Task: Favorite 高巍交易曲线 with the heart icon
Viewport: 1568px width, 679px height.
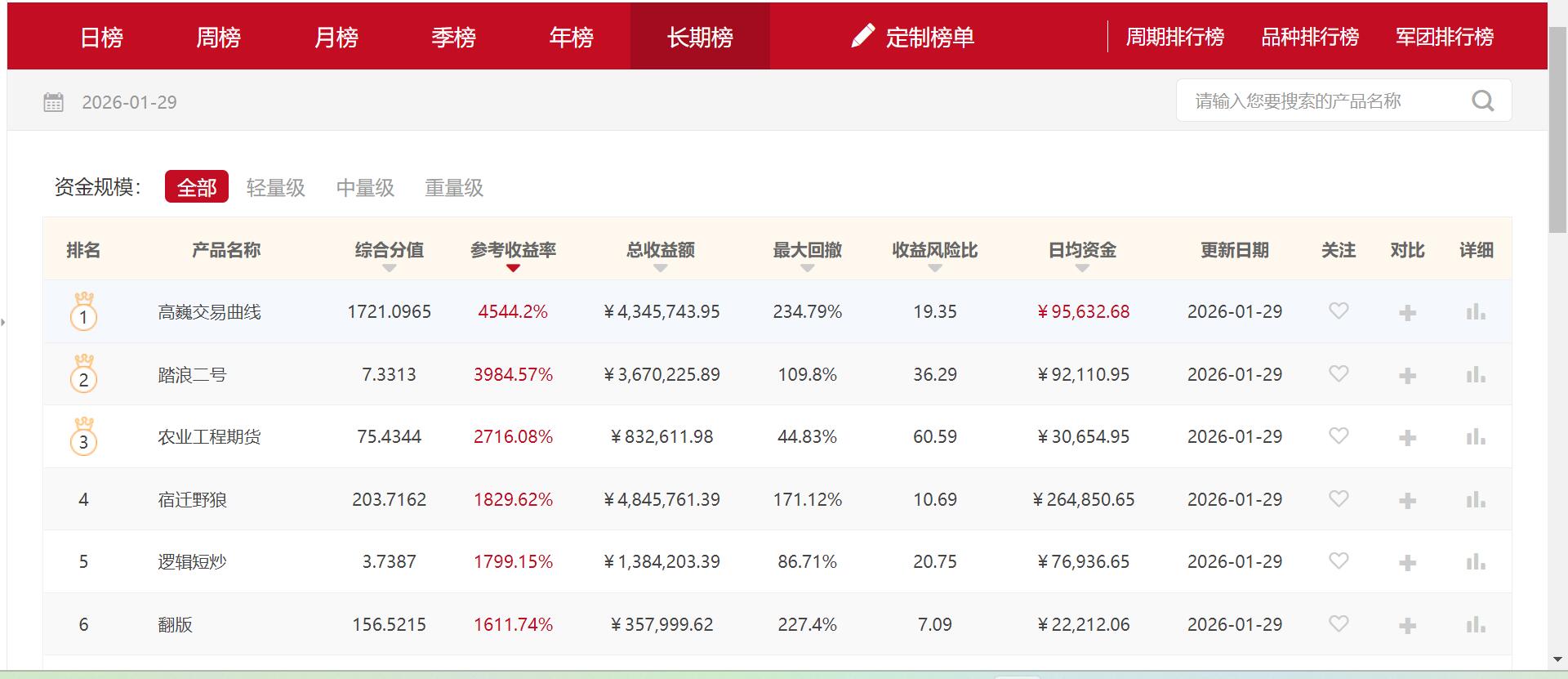Action: pyautogui.click(x=1338, y=311)
